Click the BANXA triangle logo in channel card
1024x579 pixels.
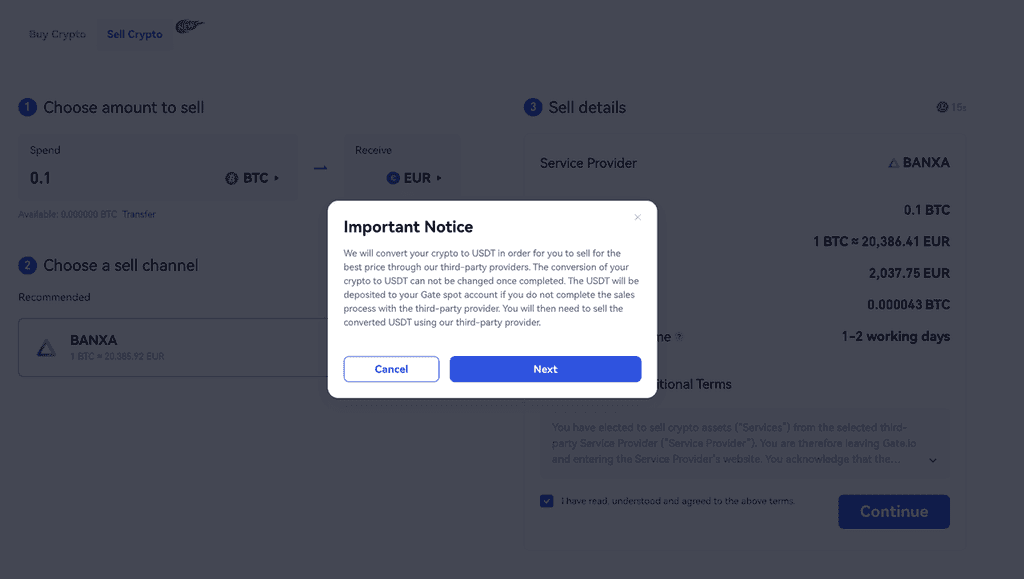(x=46, y=348)
